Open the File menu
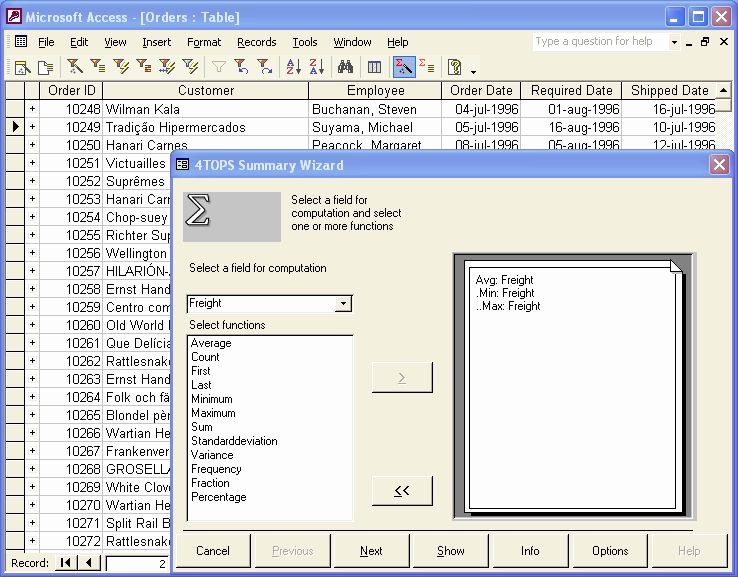The height and width of the screenshot is (577, 738). 46,42
